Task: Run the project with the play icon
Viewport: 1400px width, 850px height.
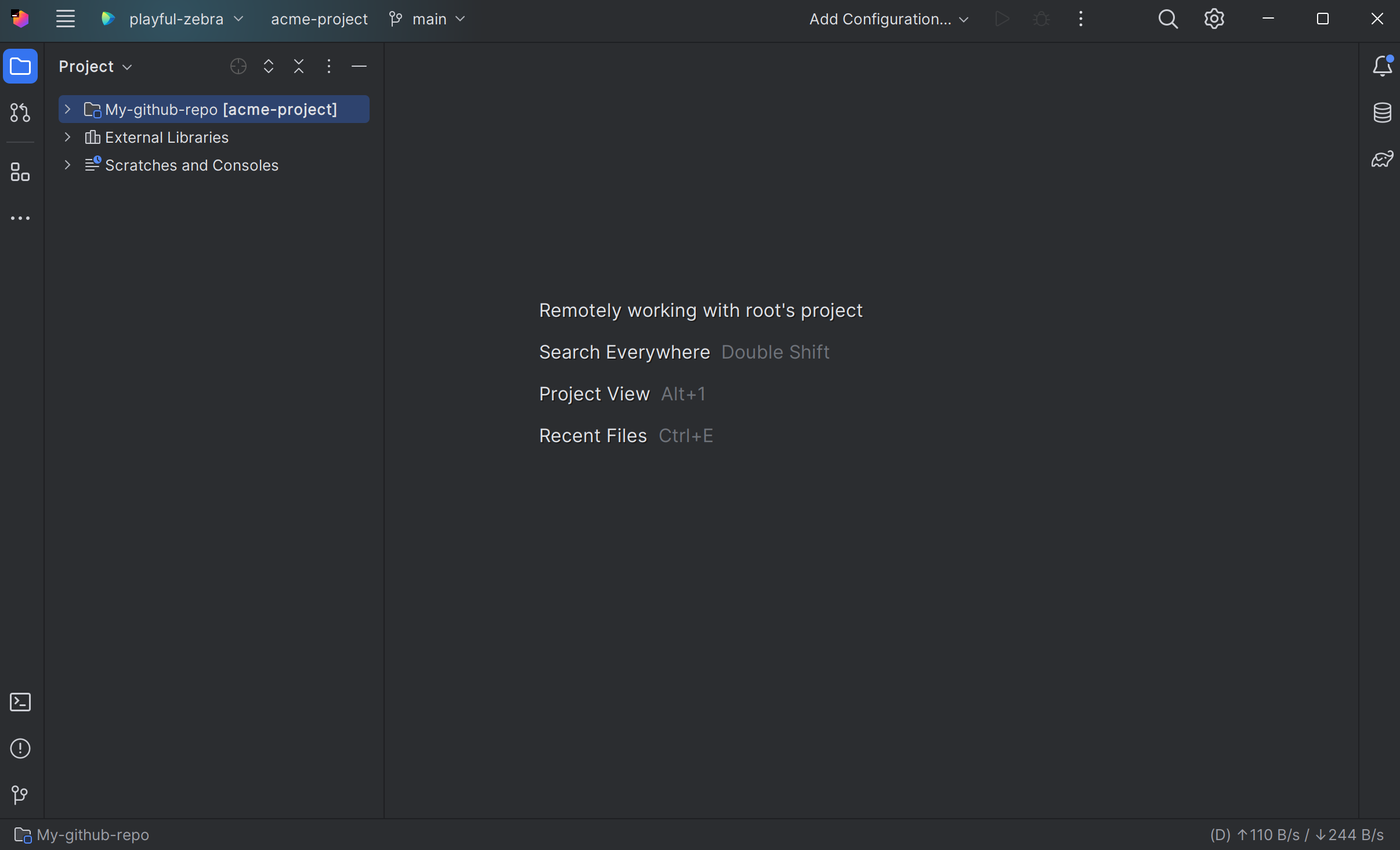Action: [x=1001, y=19]
